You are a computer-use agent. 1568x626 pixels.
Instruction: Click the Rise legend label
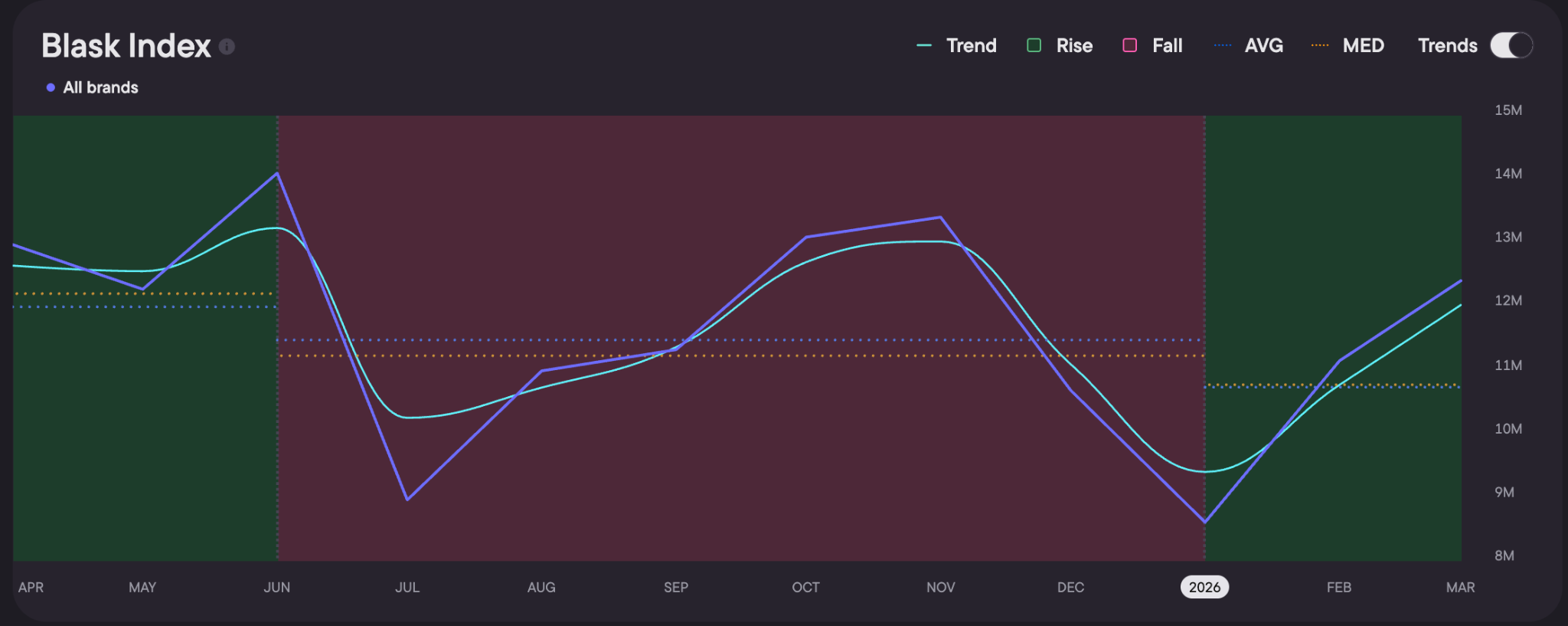[1074, 45]
